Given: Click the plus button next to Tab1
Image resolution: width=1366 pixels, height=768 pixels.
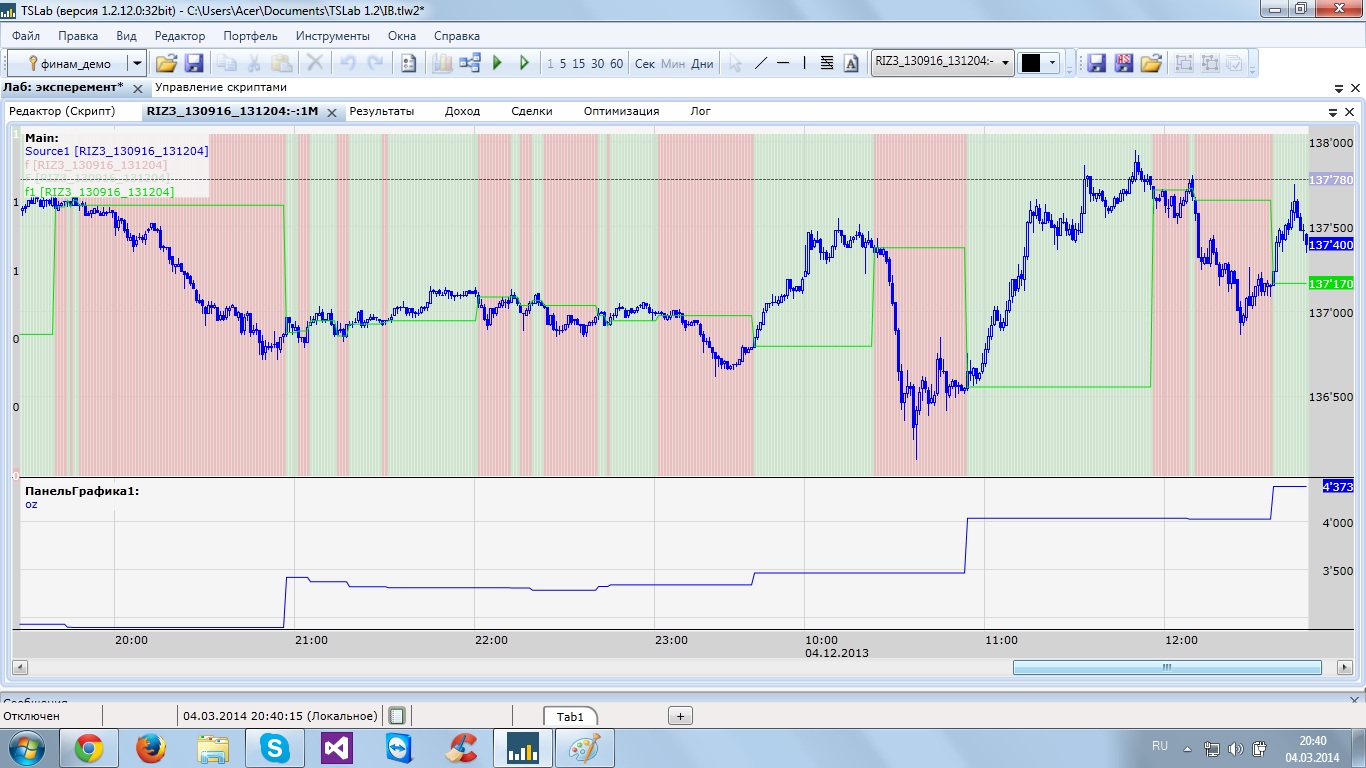Looking at the screenshot, I should tap(680, 716).
